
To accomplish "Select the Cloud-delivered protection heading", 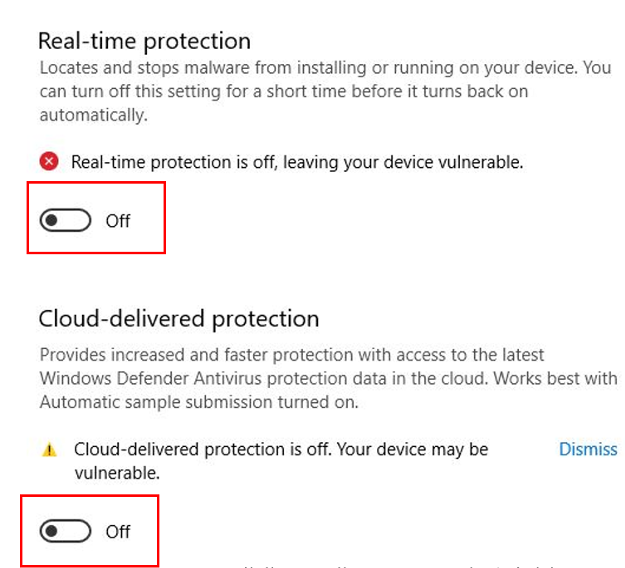I will [x=179, y=319].
